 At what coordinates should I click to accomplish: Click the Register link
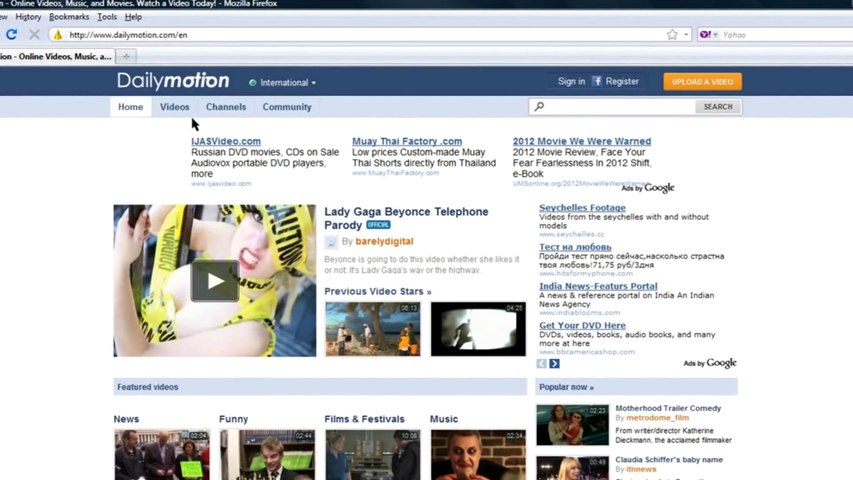click(622, 81)
